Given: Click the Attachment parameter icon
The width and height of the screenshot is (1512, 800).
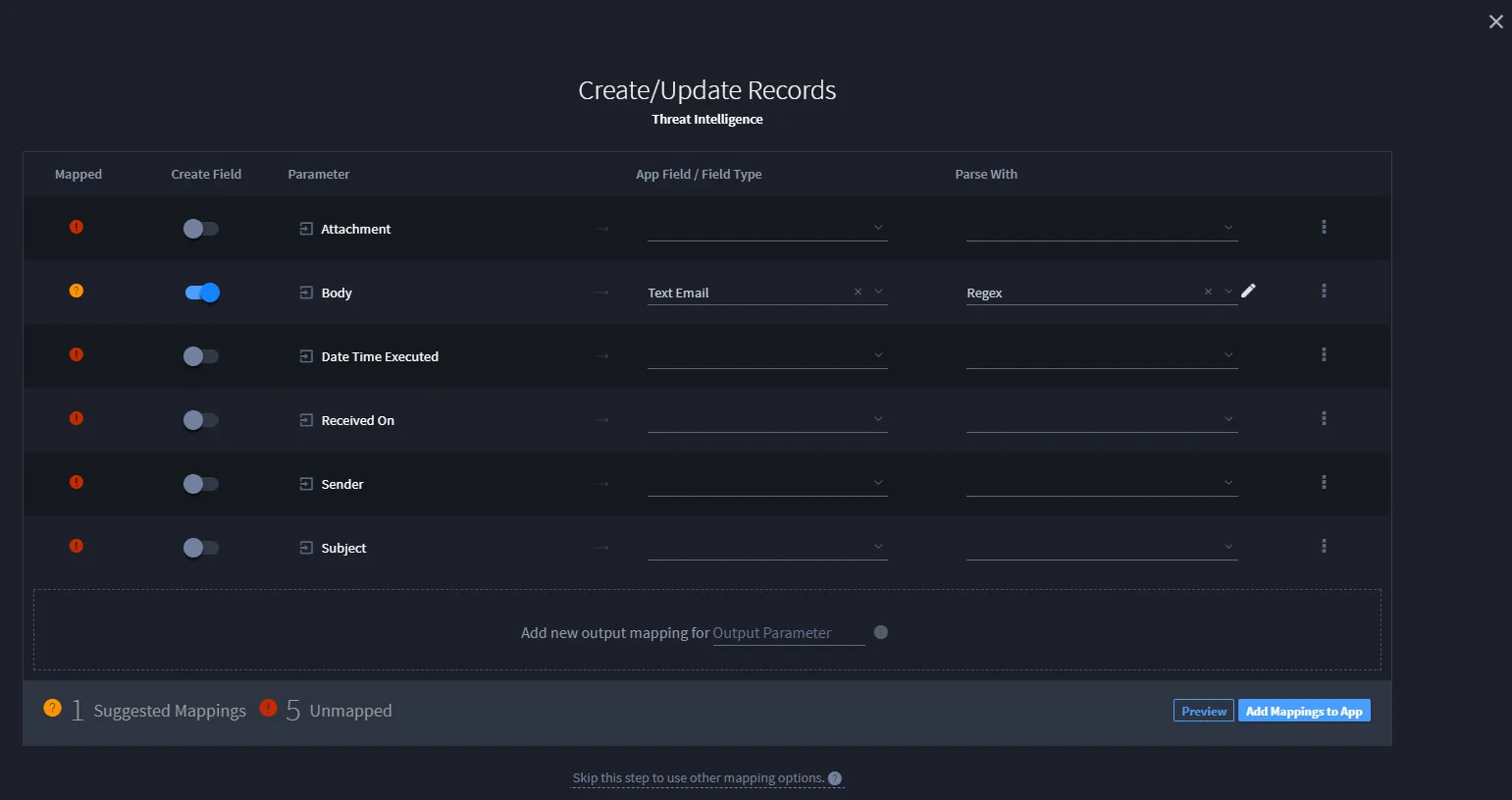Looking at the screenshot, I should [x=306, y=229].
